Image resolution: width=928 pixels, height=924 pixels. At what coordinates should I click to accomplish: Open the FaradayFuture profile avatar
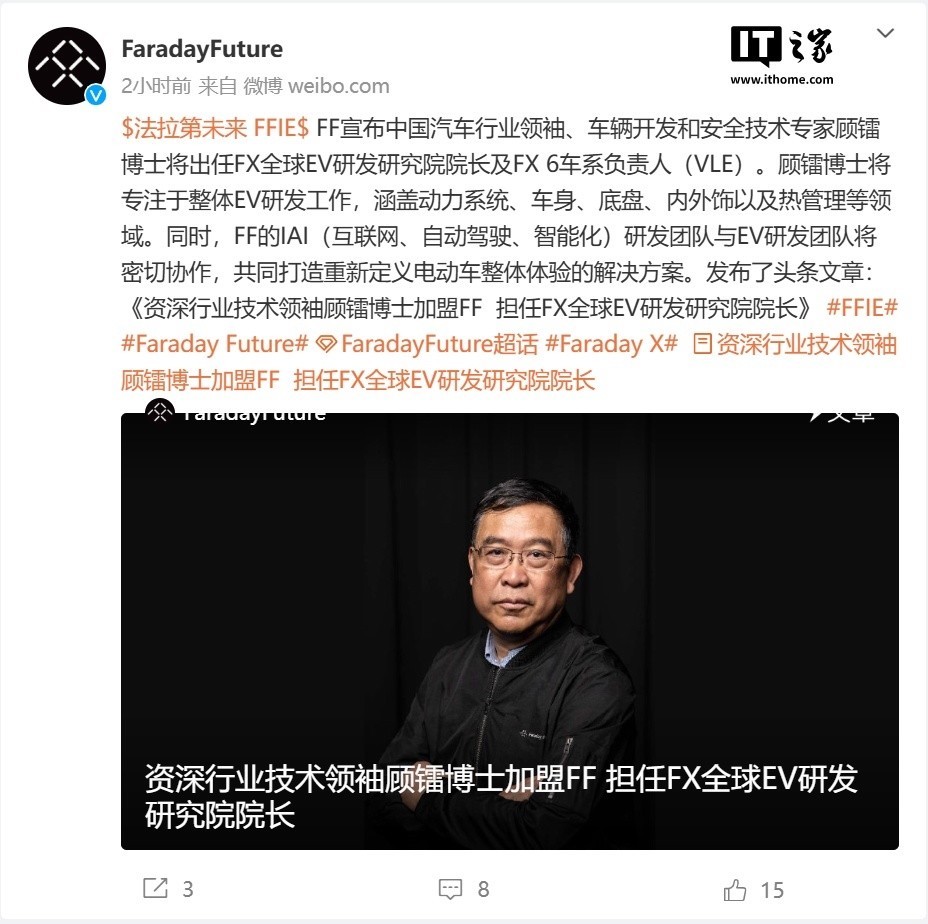(x=67, y=66)
